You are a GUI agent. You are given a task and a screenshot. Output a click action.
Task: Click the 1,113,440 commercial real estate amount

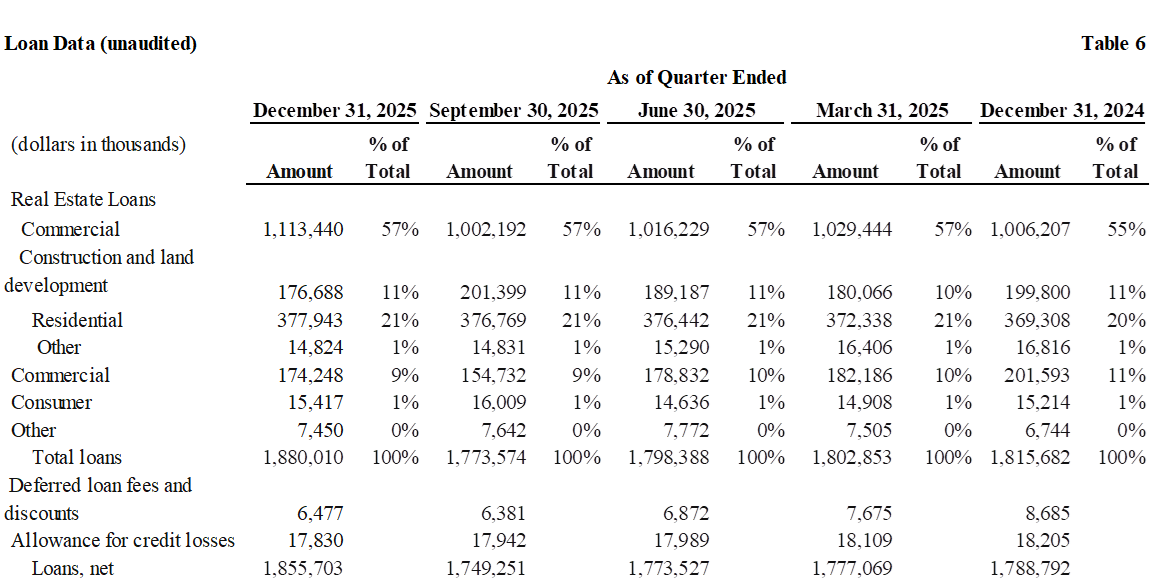point(303,229)
